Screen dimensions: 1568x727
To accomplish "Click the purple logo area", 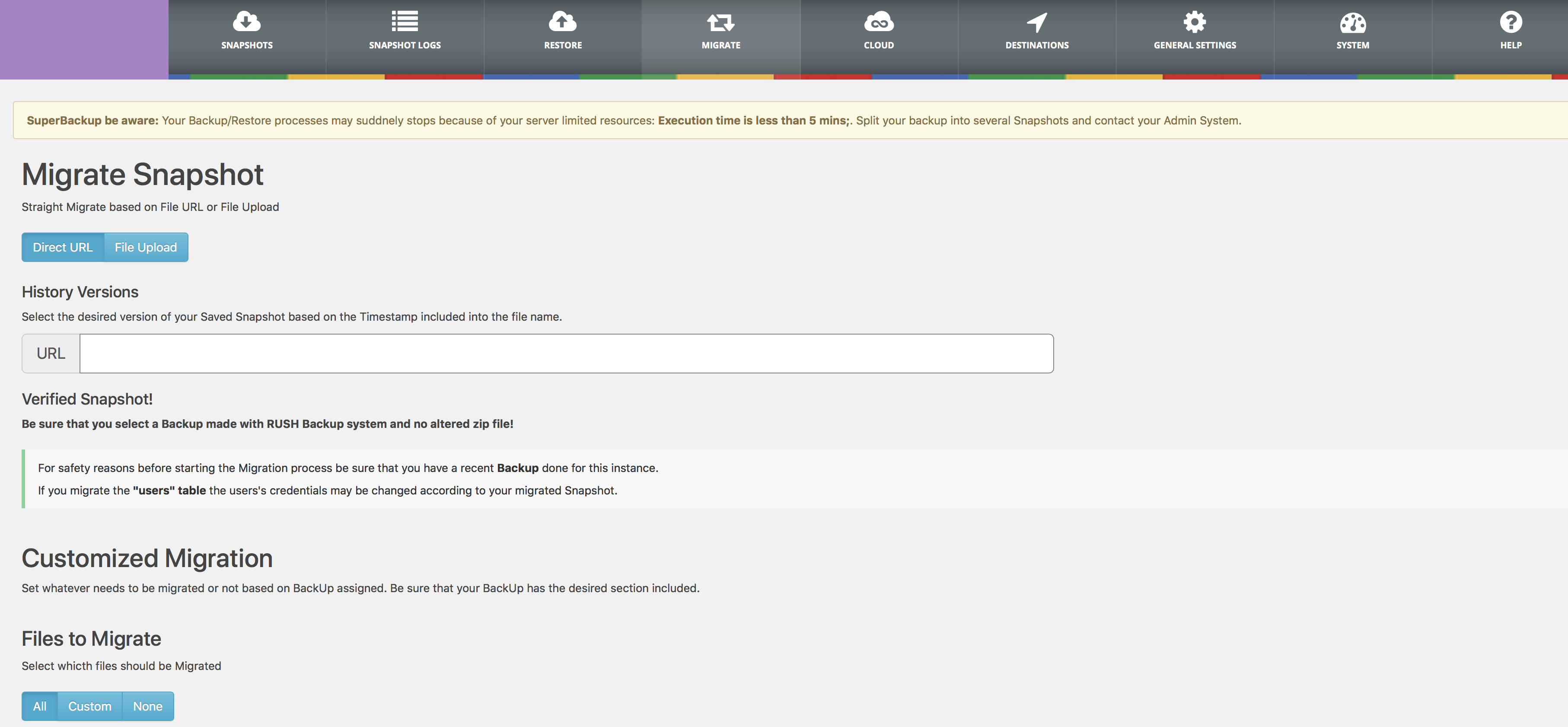I will click(x=84, y=40).
